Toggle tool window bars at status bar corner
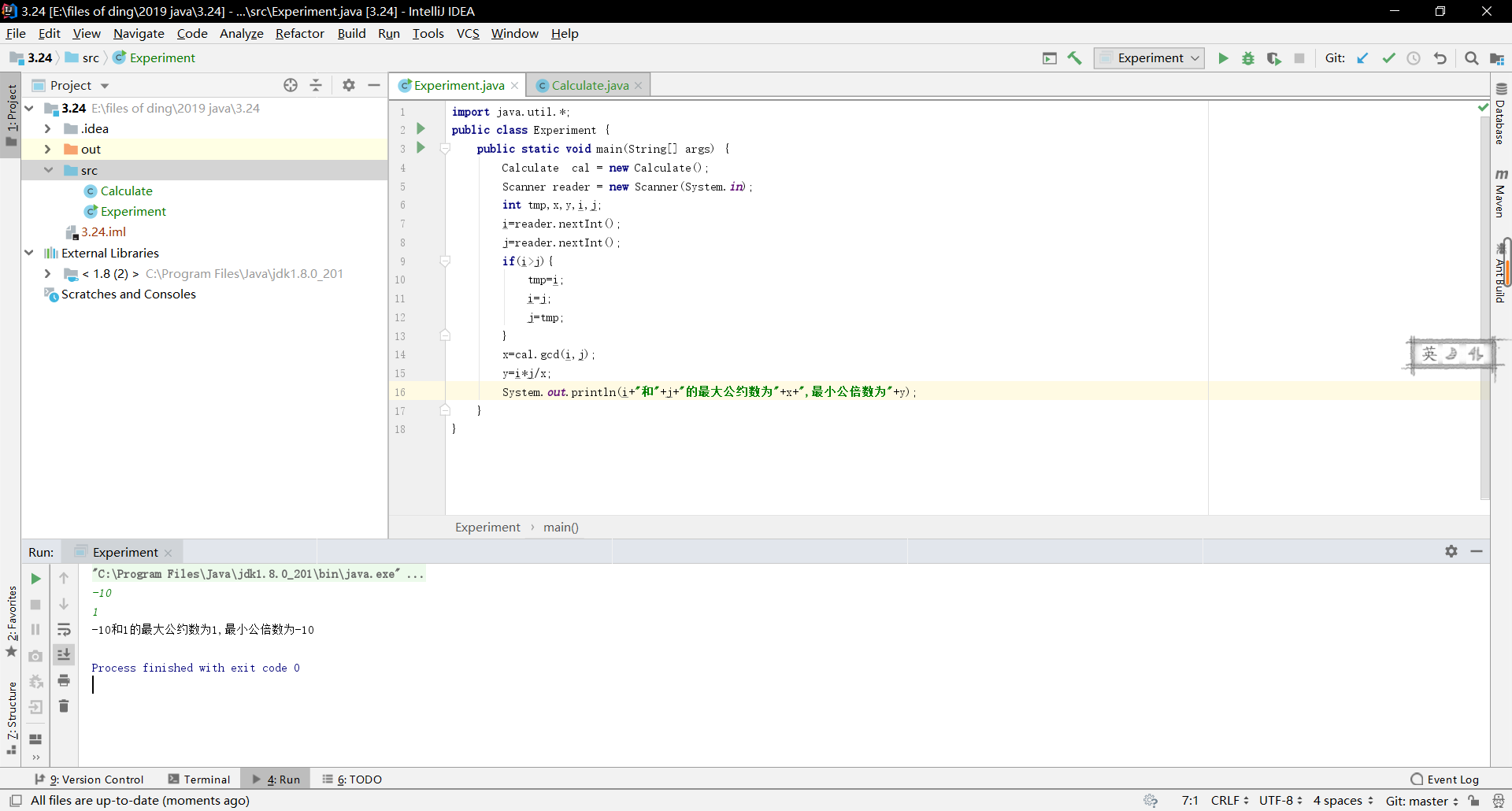Screen dimensions: 1512x811 16,801
